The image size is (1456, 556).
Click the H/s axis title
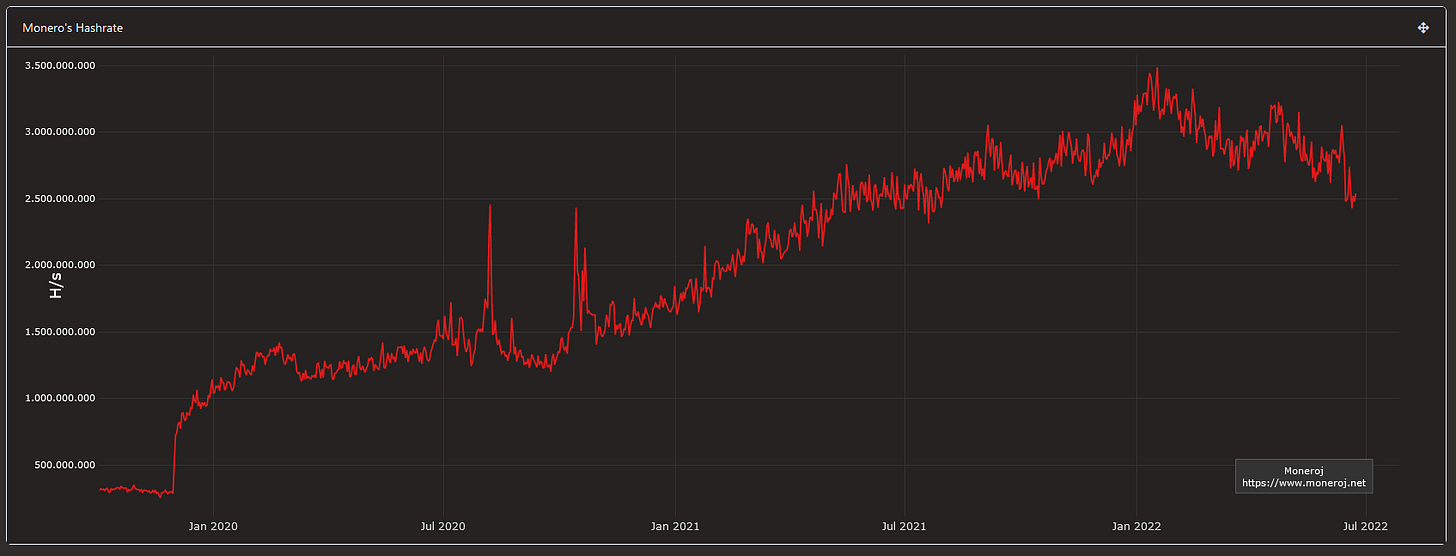[x=57, y=287]
